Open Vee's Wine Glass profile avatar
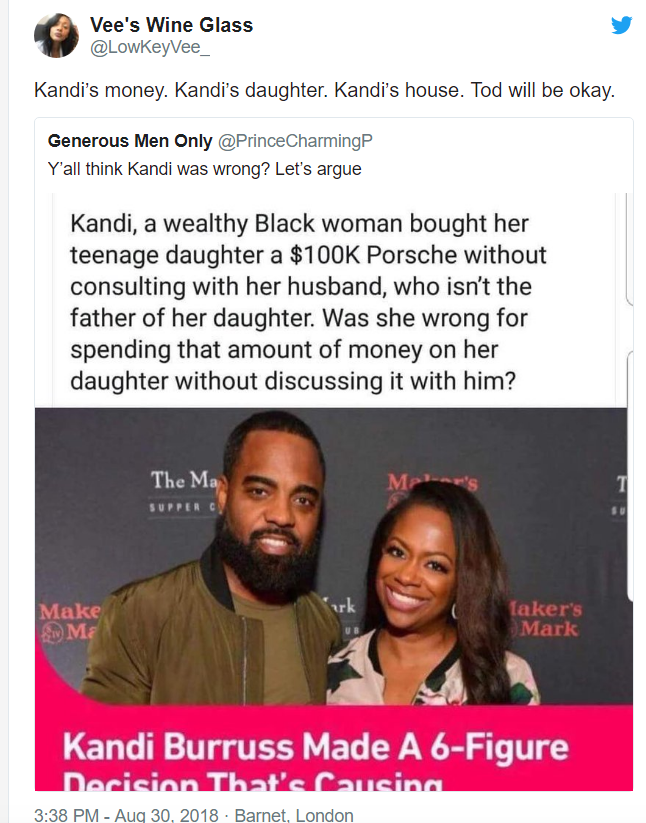 pos(56,35)
